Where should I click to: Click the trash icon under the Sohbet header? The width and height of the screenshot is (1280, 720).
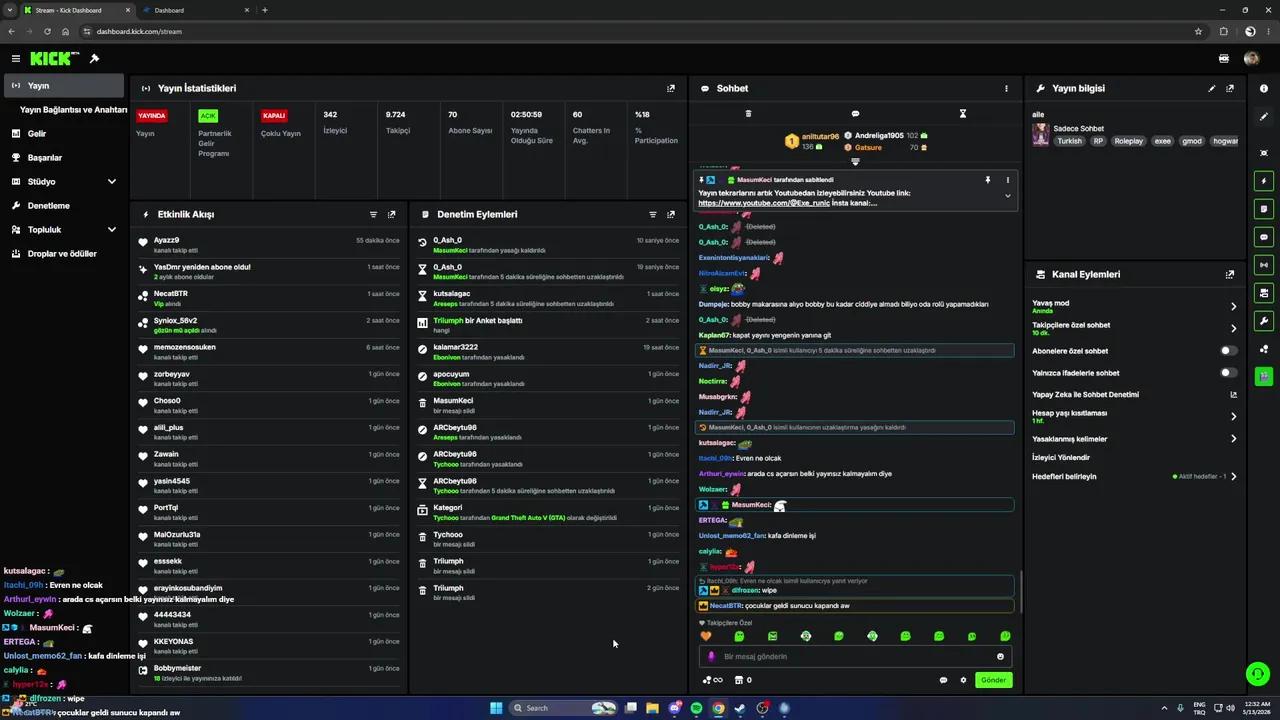748,114
